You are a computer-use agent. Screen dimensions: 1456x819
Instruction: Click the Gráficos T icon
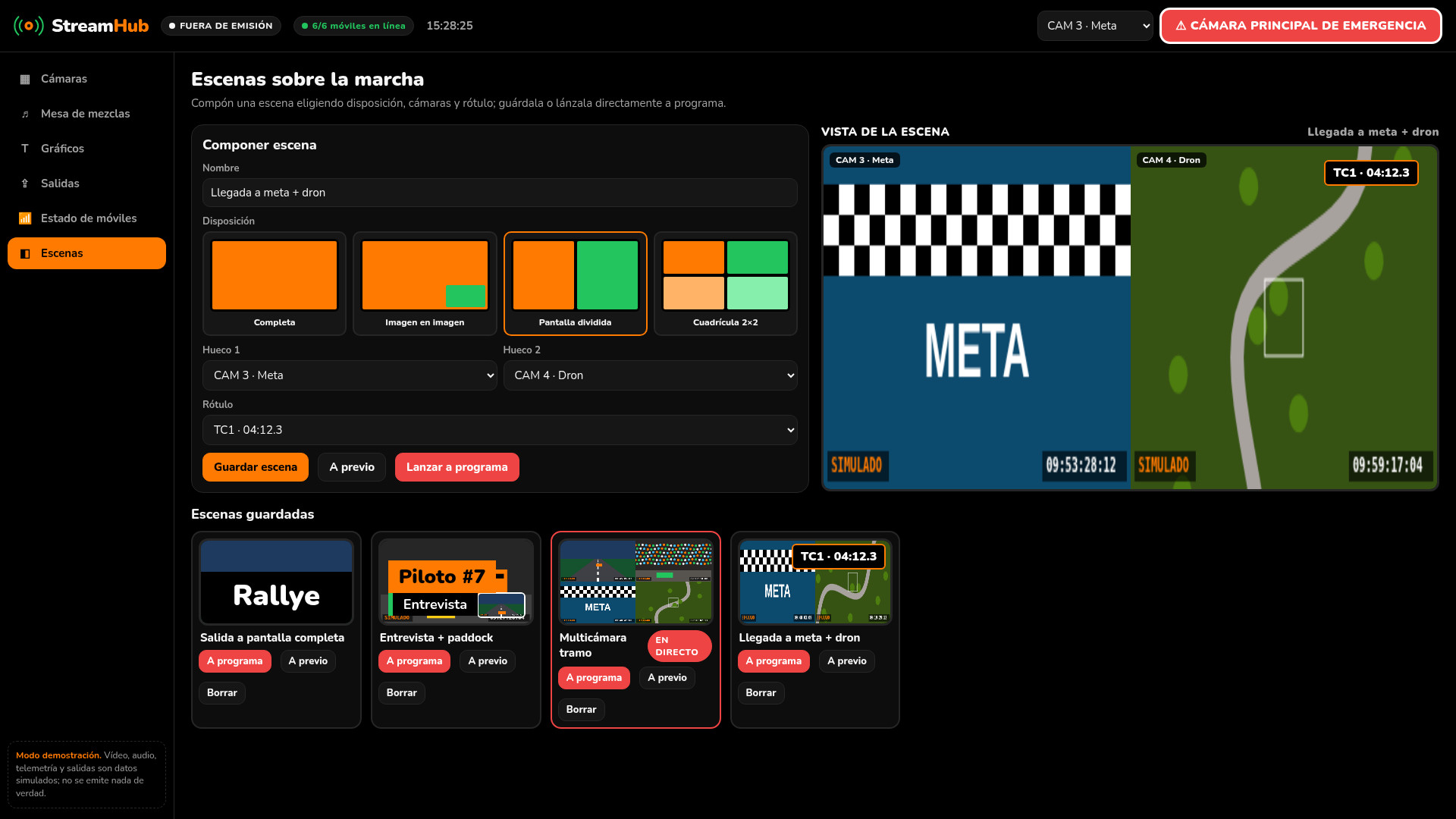point(25,149)
